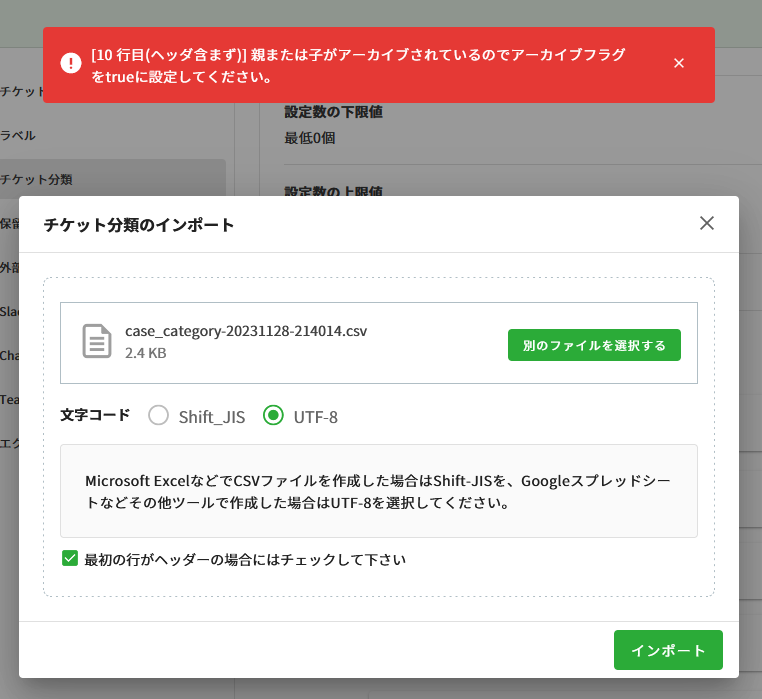Click the 文字コード label
This screenshot has width=762, height=699.
coord(94,414)
